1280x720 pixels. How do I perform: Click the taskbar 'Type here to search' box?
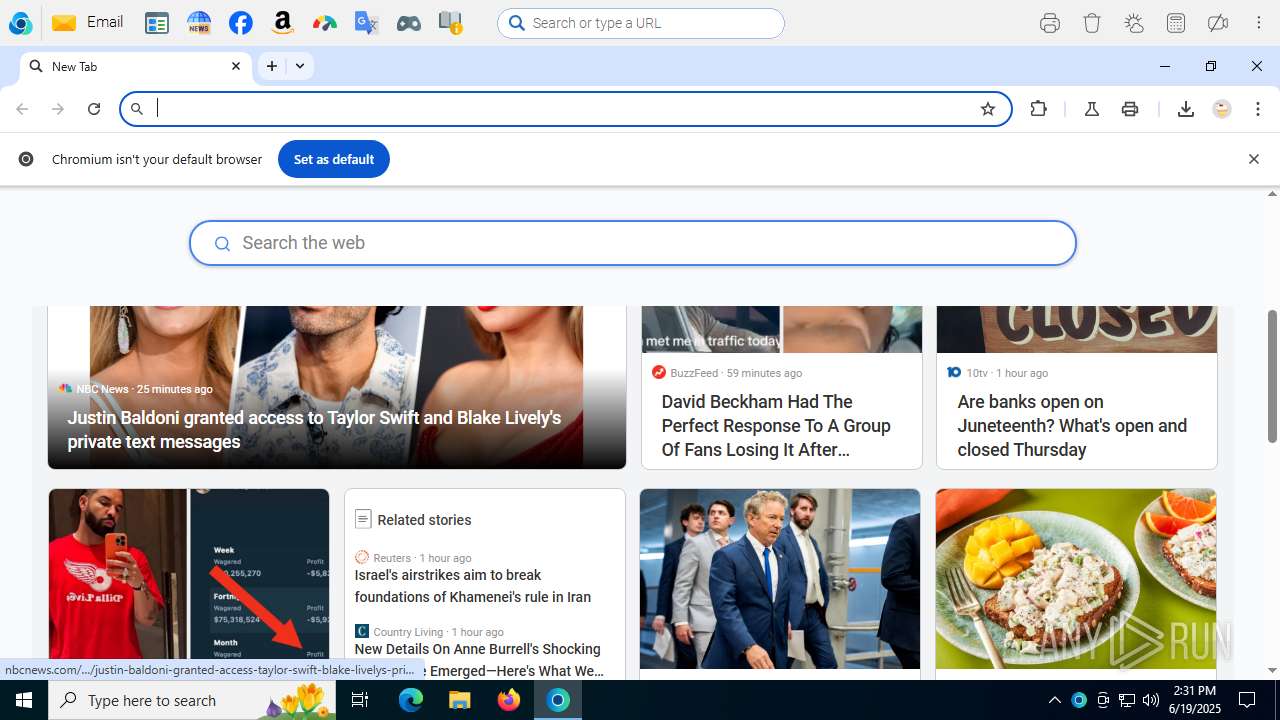tap(194, 700)
